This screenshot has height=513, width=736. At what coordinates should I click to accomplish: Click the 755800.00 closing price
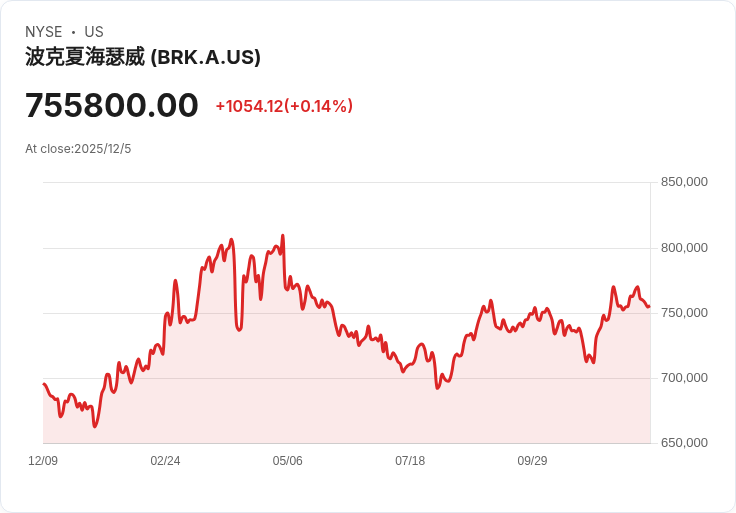point(112,105)
